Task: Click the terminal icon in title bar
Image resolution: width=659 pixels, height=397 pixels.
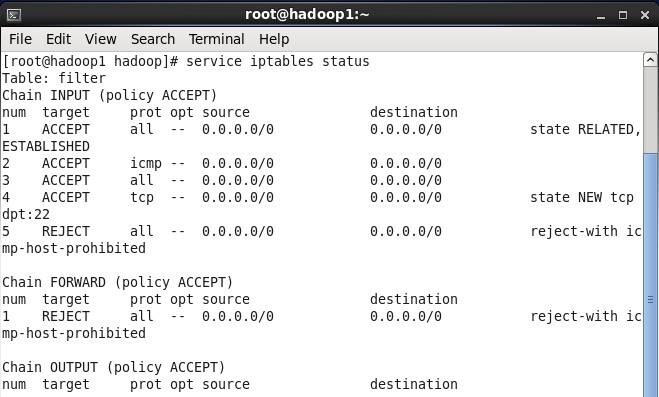Action: pyautogui.click(x=14, y=15)
